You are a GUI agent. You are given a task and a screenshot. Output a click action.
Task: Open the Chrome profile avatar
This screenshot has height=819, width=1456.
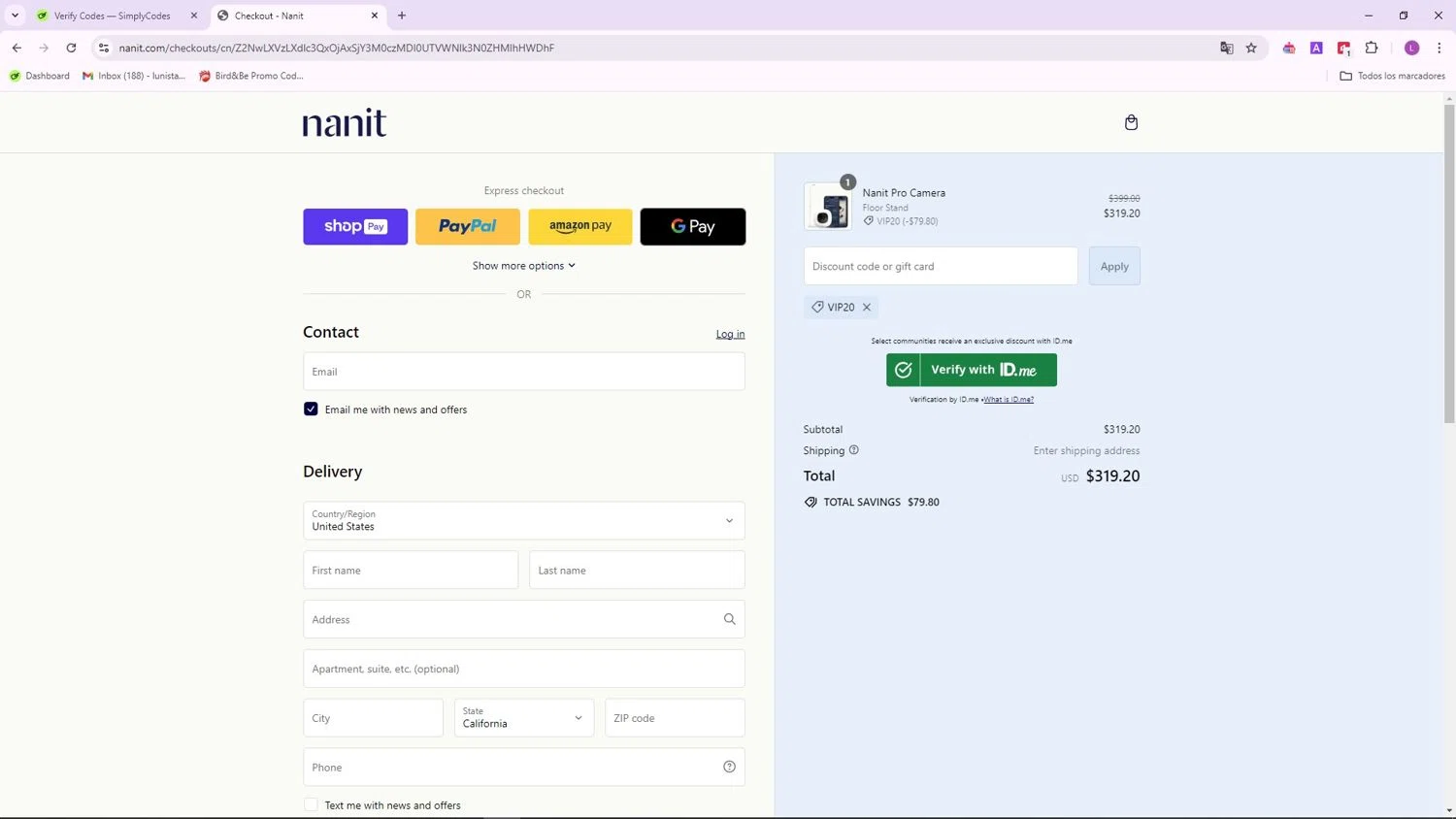[x=1411, y=48]
